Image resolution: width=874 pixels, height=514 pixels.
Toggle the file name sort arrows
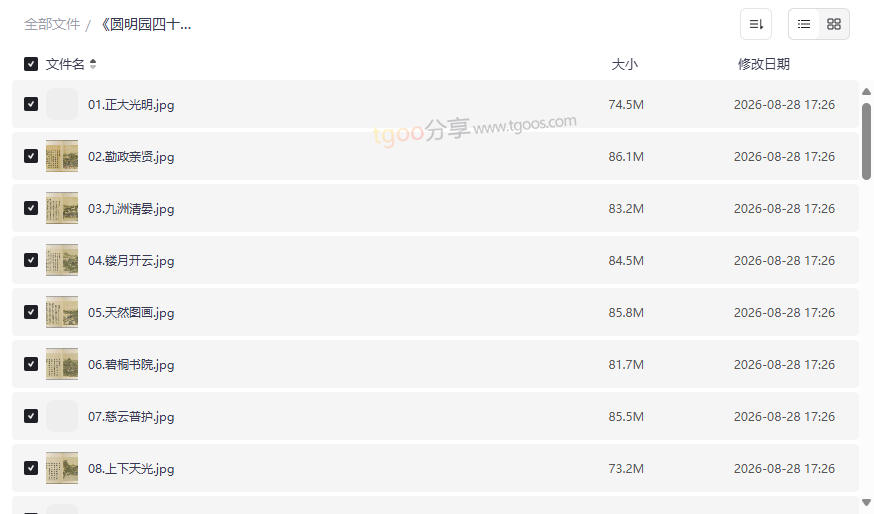[93, 64]
